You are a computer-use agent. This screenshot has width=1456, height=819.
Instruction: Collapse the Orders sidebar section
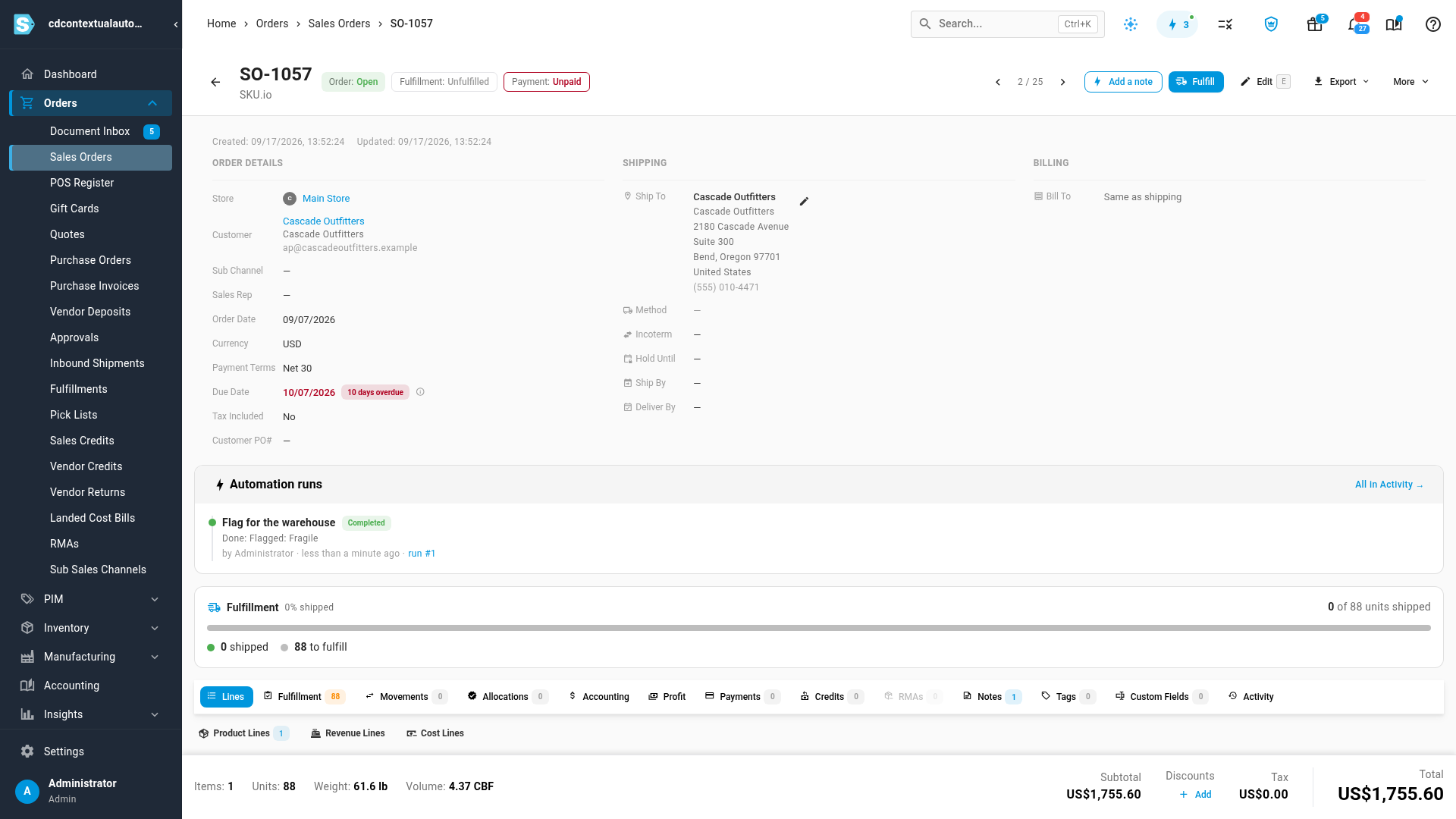152,103
